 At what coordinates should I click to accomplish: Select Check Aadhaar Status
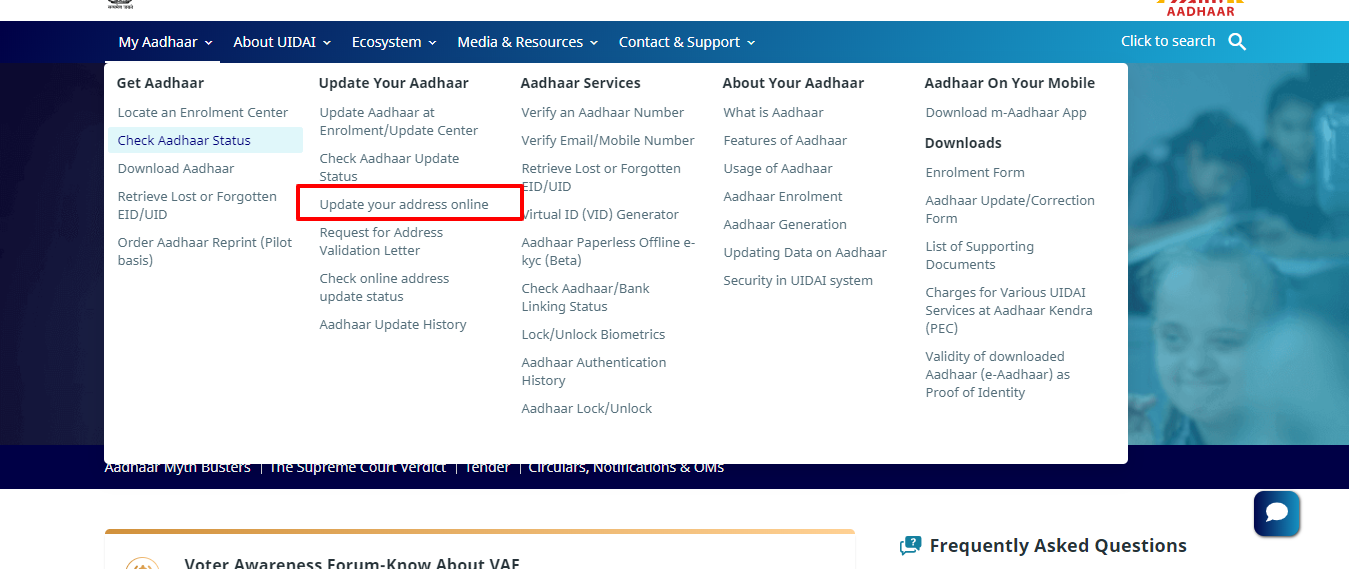pyautogui.click(x=205, y=141)
